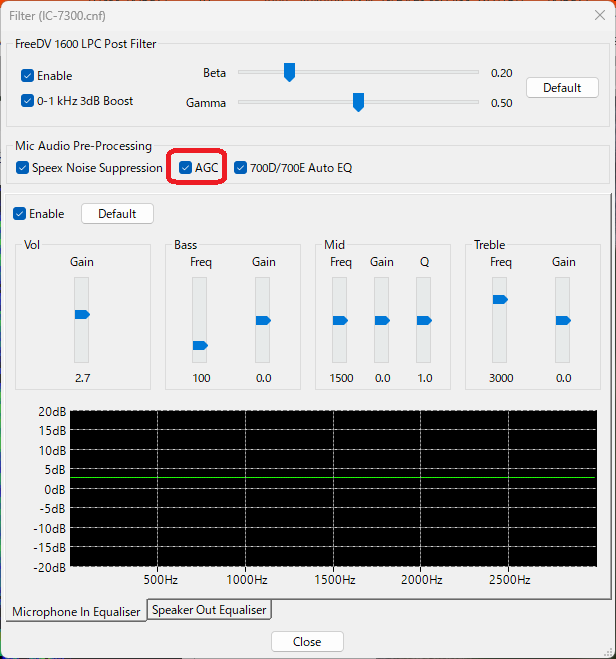Click the Treble Freq value 3000
This screenshot has width=616, height=659.
501,378
